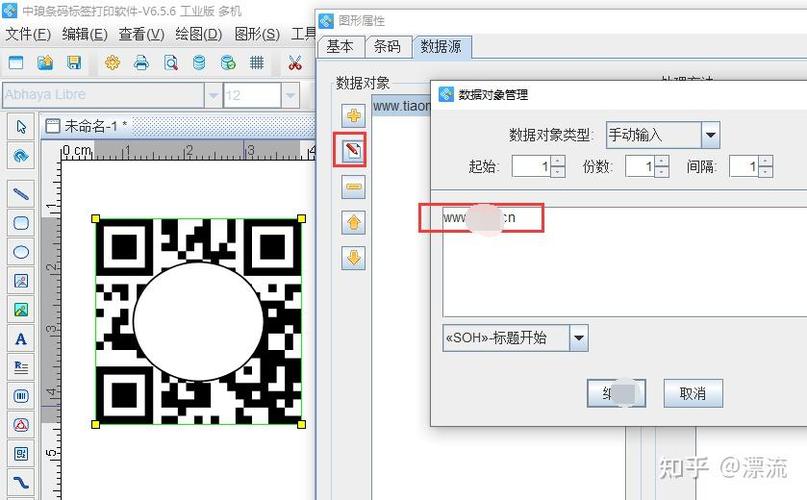The height and width of the screenshot is (500, 807).
Task: Click the 起始 number input field
Action: pos(532,166)
